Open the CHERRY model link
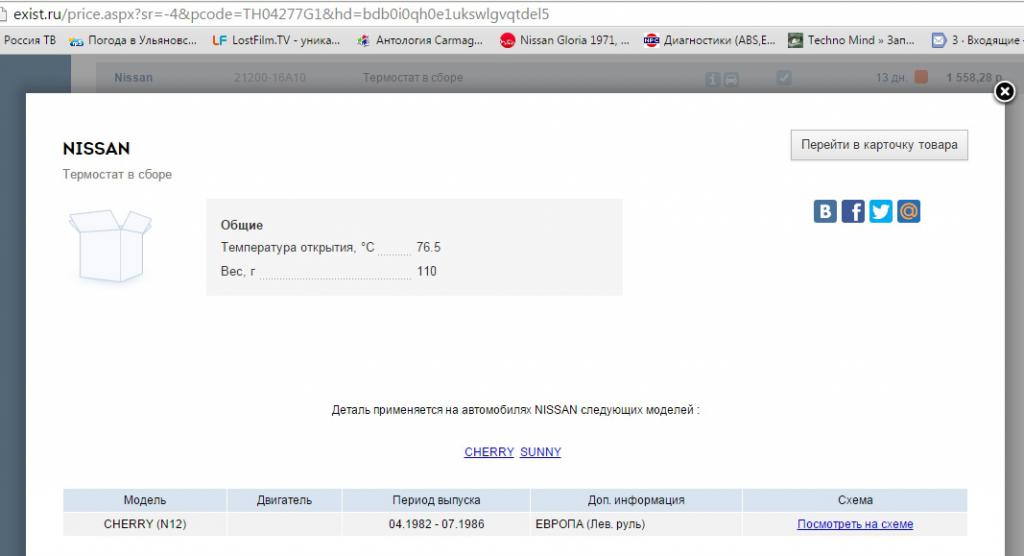Viewport: 1024px width, 556px height. point(489,451)
